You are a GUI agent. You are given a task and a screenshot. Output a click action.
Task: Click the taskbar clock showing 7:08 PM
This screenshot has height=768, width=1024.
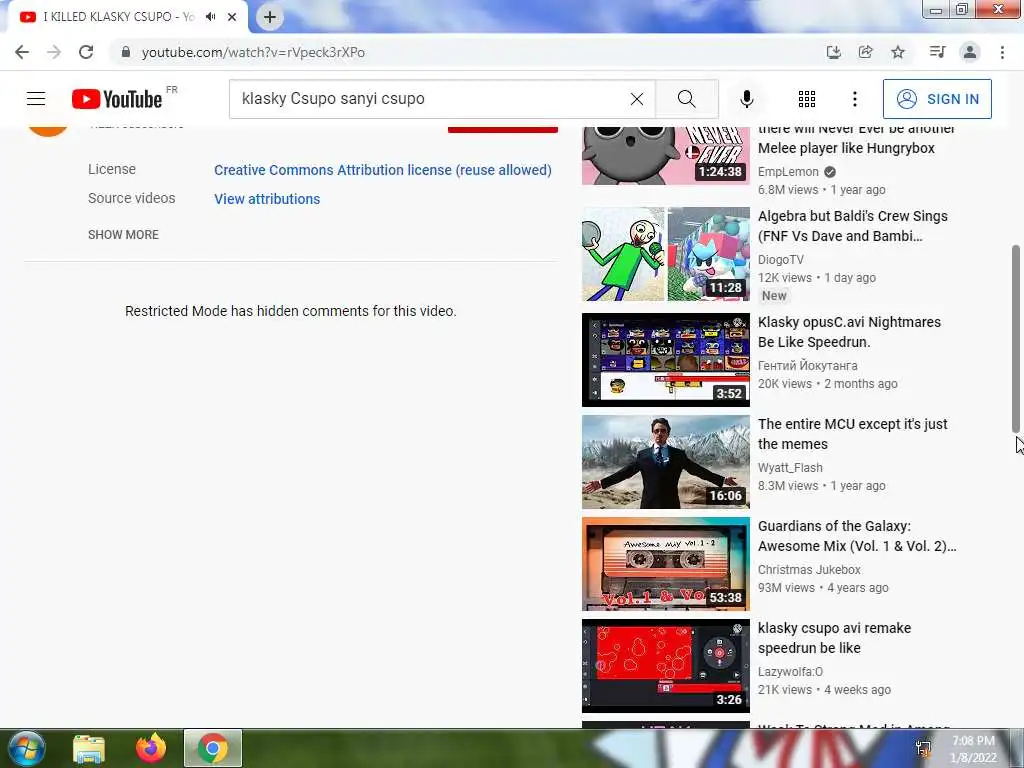973,748
